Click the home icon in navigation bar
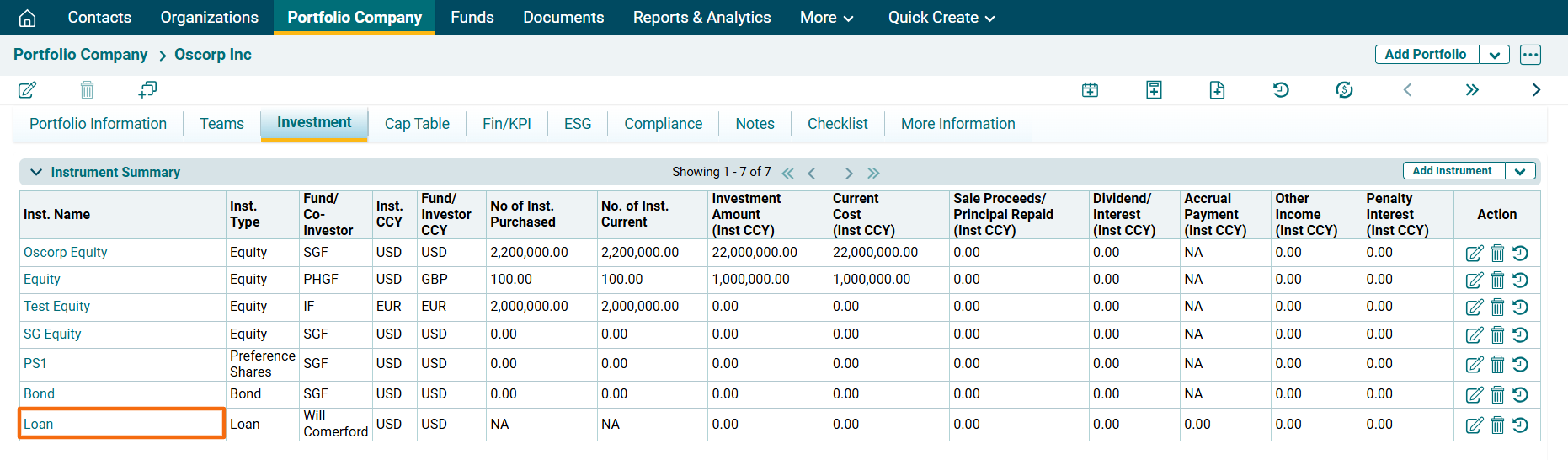1568x460 pixels. point(27,18)
